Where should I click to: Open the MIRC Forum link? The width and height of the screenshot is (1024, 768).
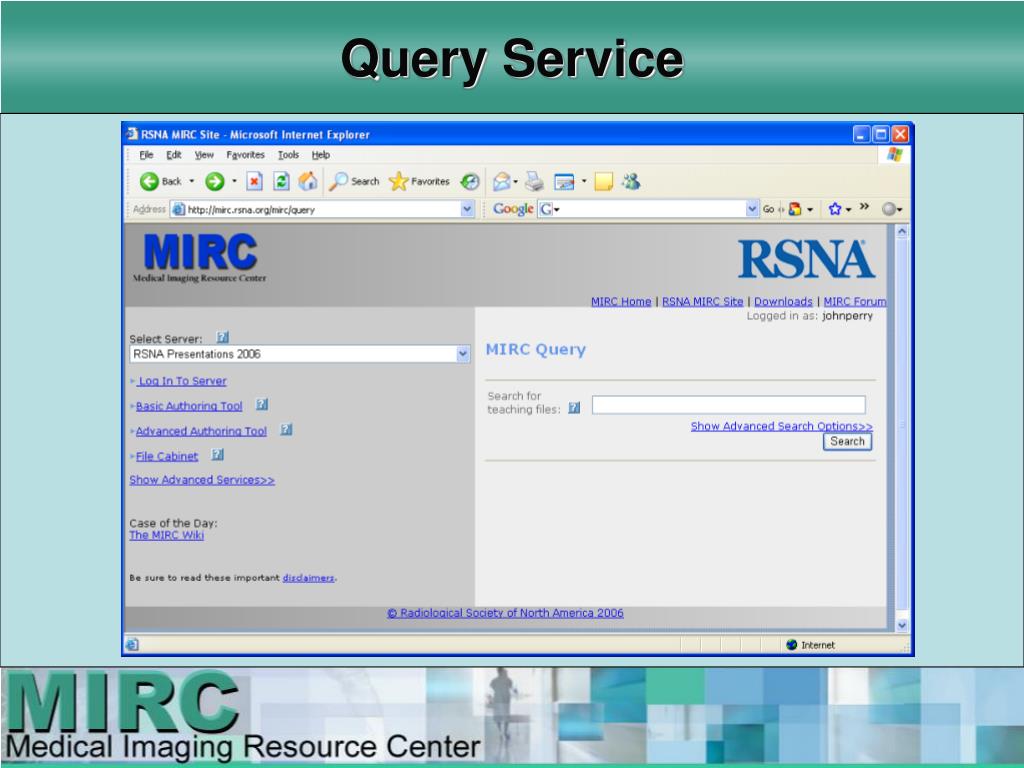855,302
